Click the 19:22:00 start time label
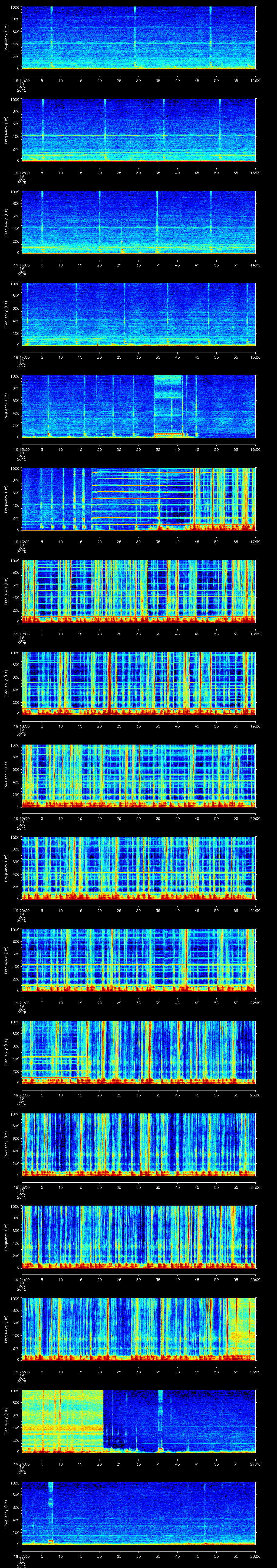This screenshot has height=1568, width=277. 21,1095
